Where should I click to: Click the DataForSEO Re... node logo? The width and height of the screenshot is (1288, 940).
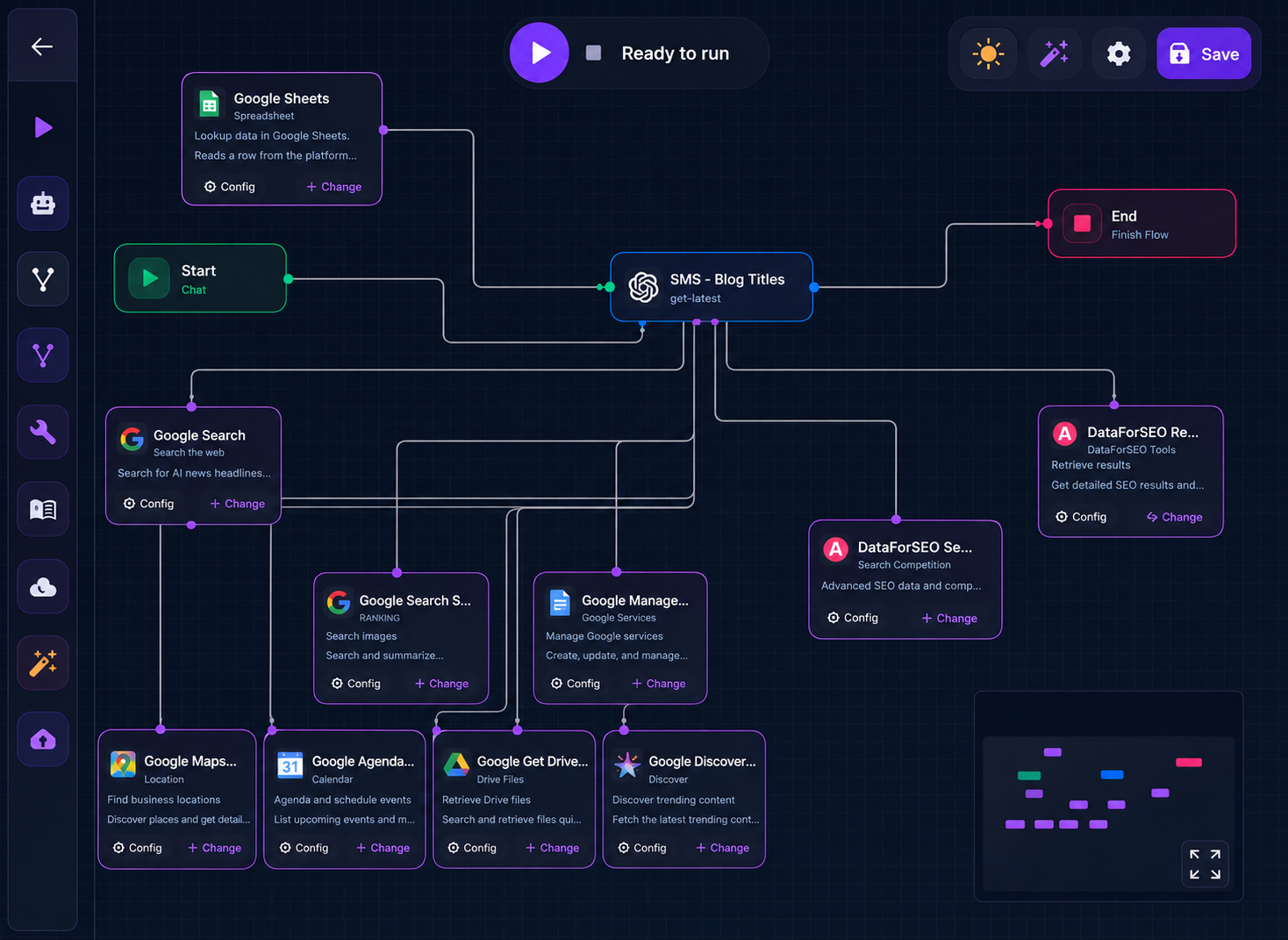pos(1064,434)
